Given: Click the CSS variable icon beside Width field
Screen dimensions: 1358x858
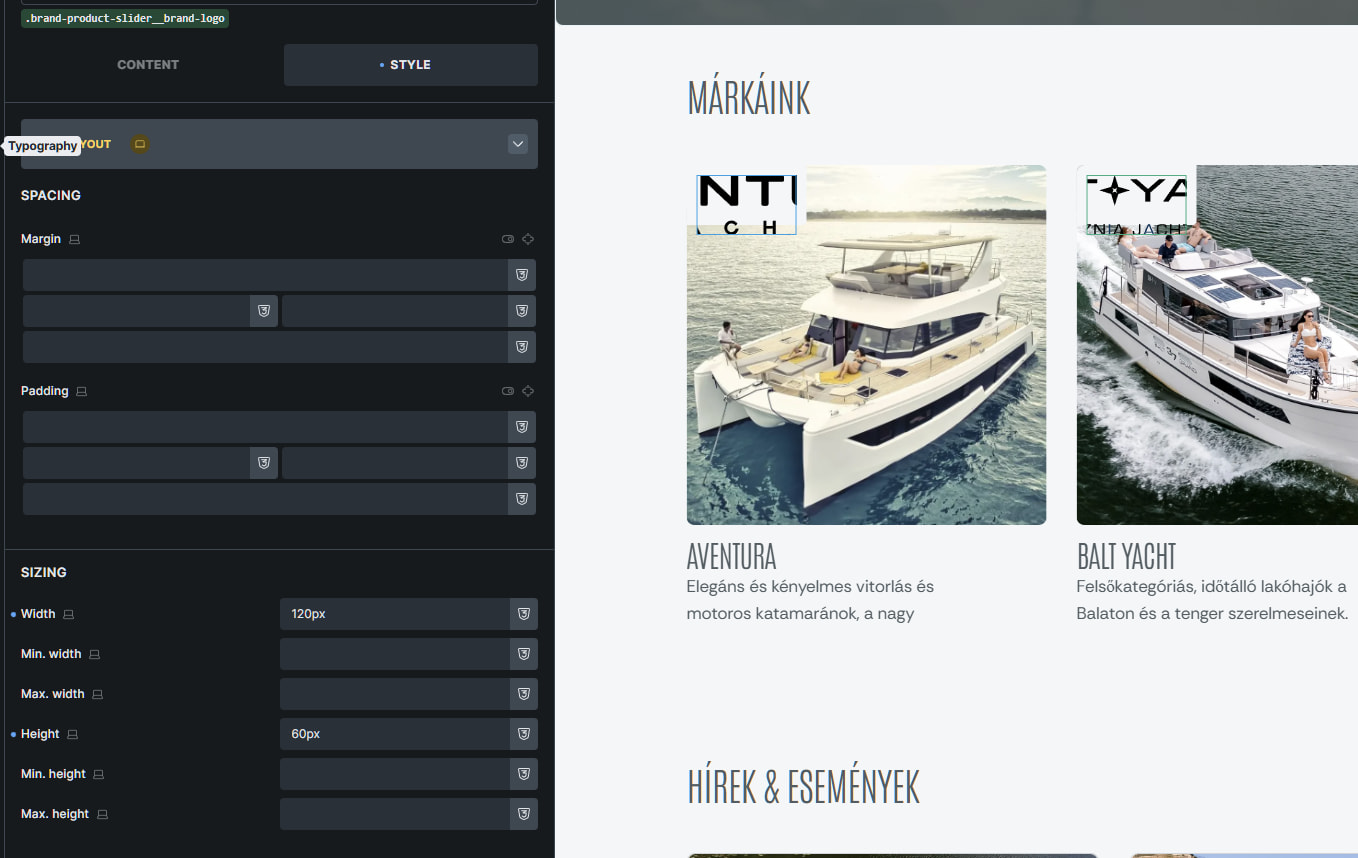Looking at the screenshot, I should [523, 614].
